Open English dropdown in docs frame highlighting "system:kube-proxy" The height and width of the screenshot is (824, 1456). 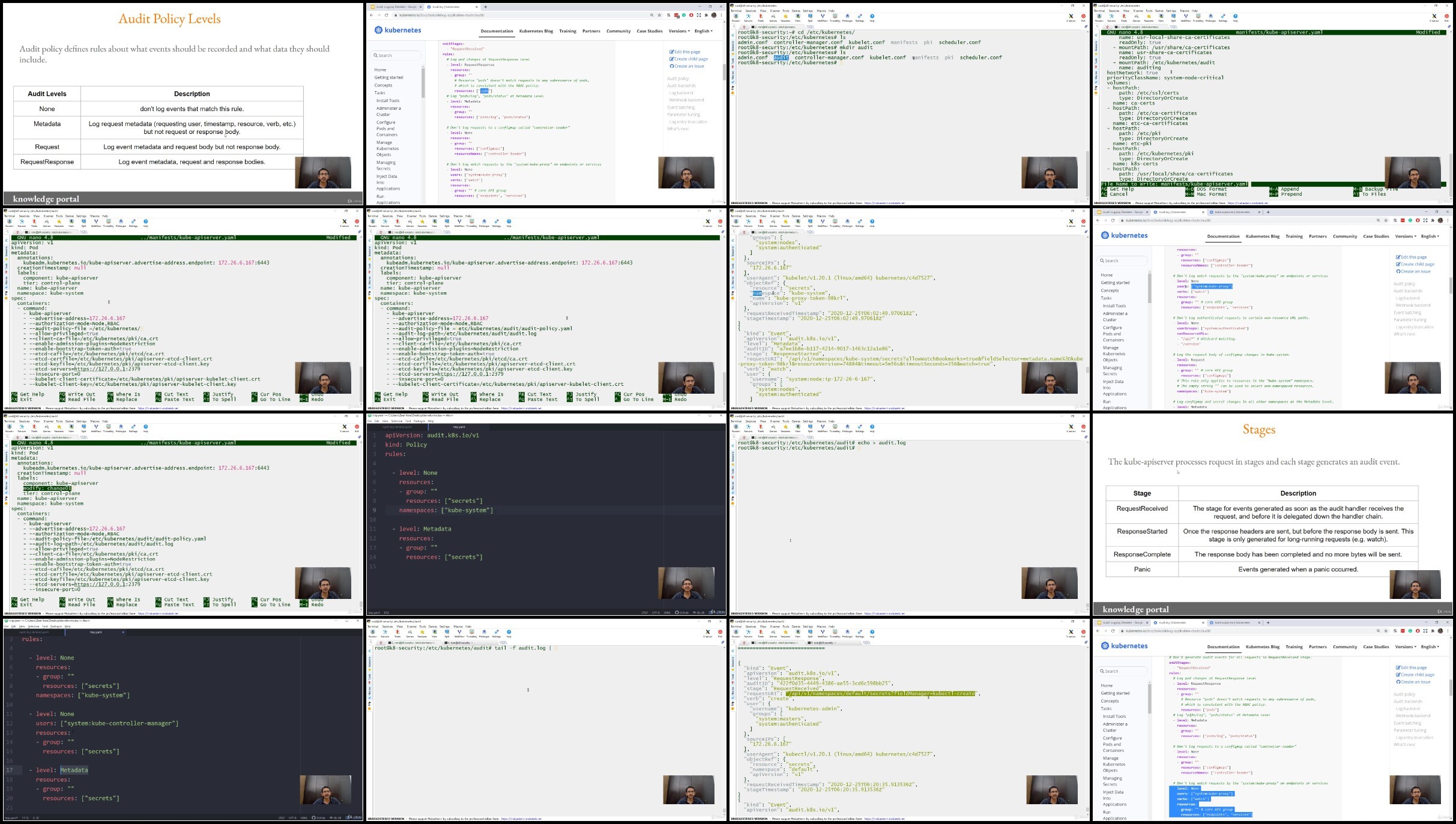[x=1430, y=236]
